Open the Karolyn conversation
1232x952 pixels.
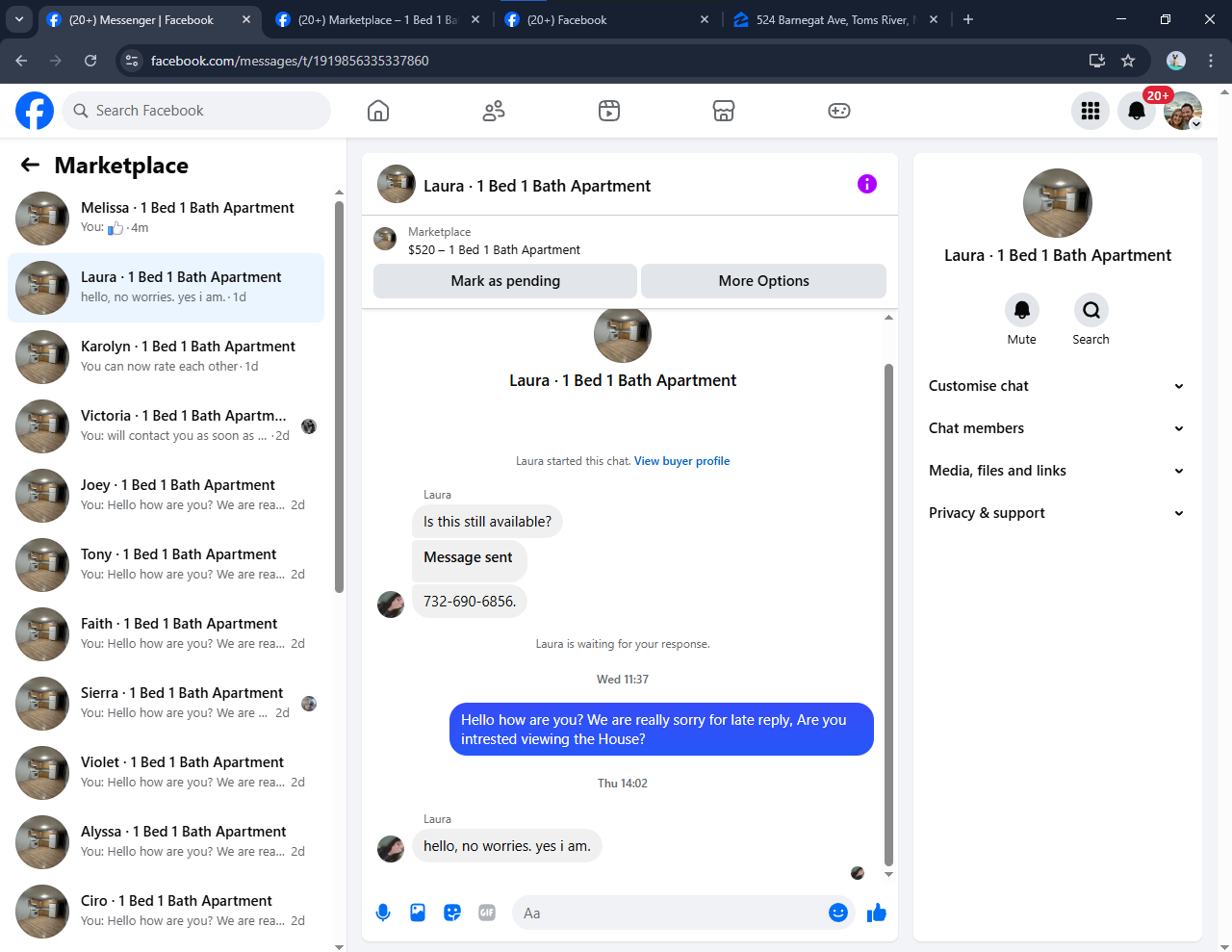[166, 357]
